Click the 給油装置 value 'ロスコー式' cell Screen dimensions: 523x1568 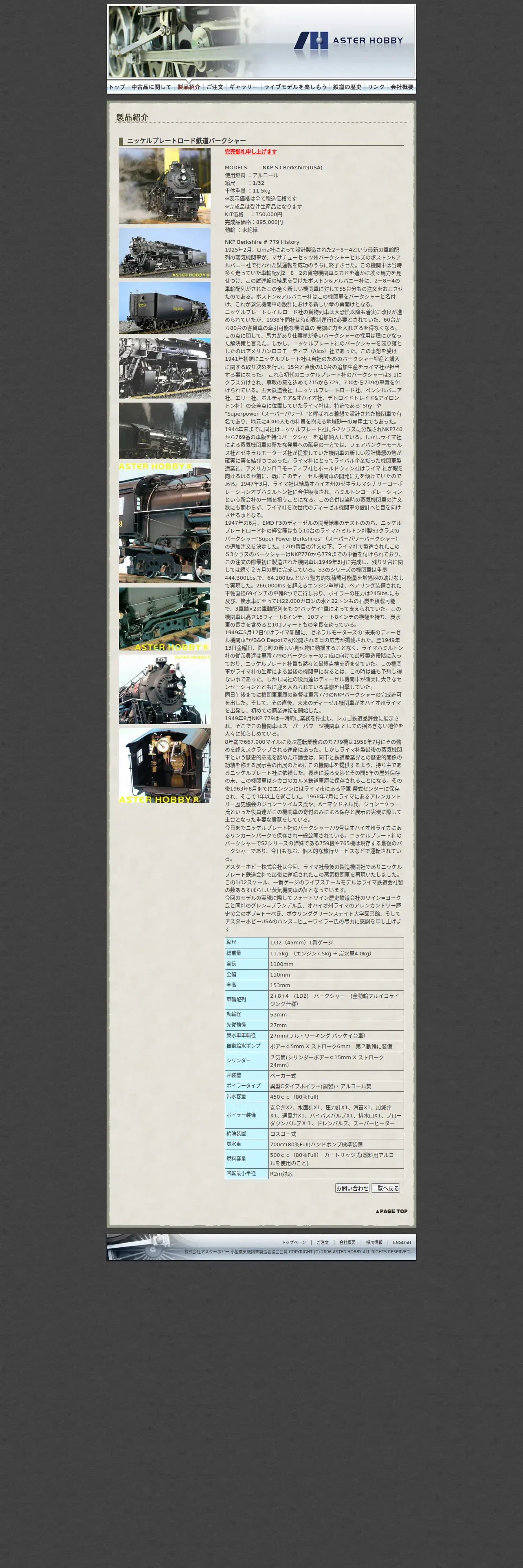(336, 1134)
